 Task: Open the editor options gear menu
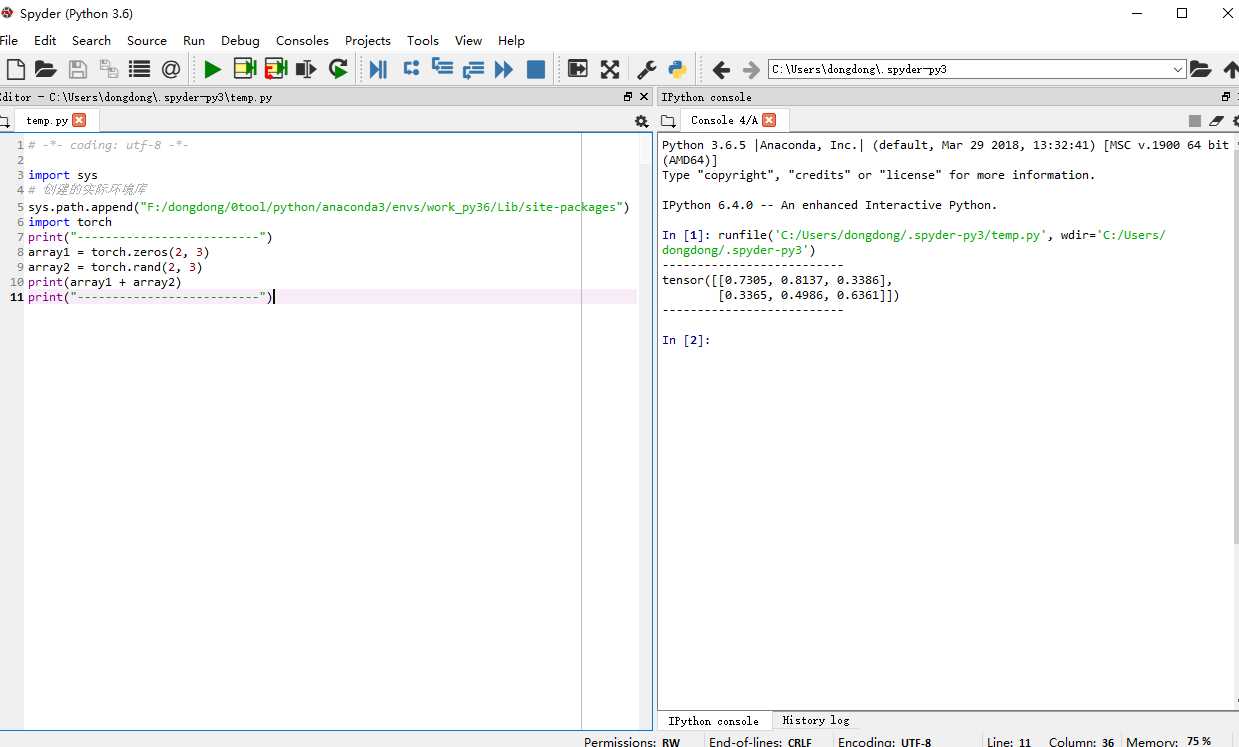click(x=641, y=121)
